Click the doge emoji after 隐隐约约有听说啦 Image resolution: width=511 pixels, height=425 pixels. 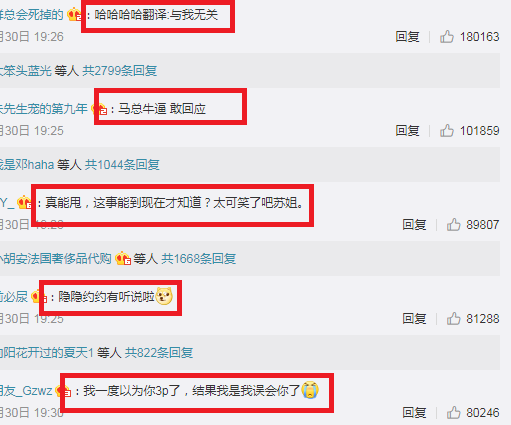[x=164, y=296]
